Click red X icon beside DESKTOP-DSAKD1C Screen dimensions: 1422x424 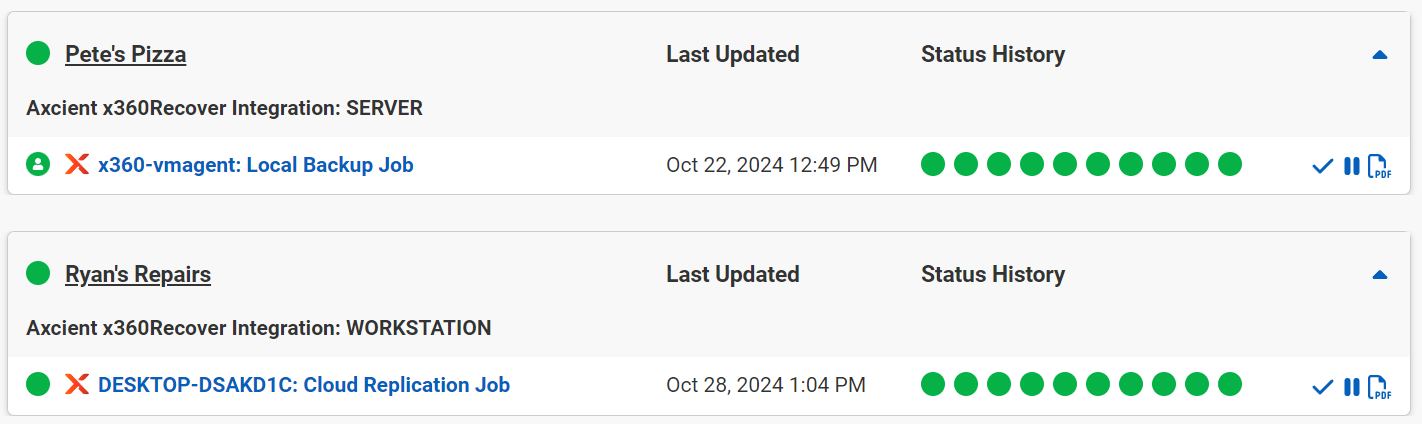(x=77, y=384)
